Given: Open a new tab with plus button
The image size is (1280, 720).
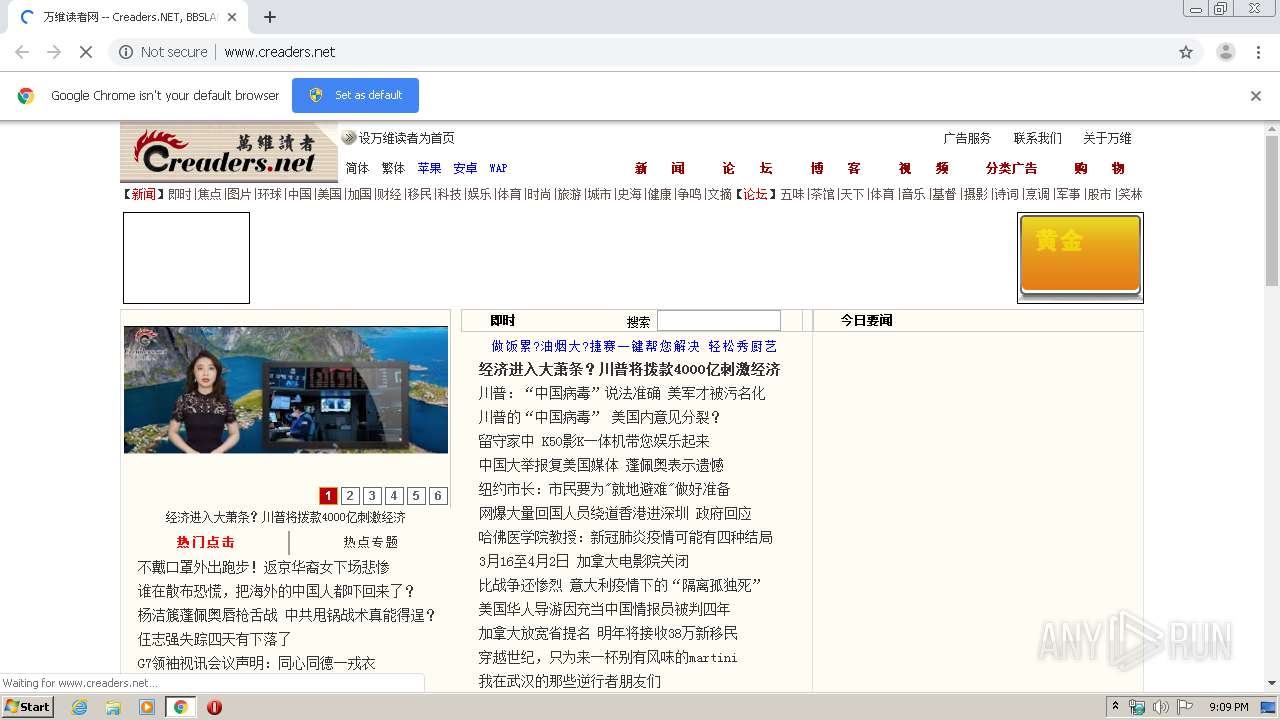Looking at the screenshot, I should (270, 17).
